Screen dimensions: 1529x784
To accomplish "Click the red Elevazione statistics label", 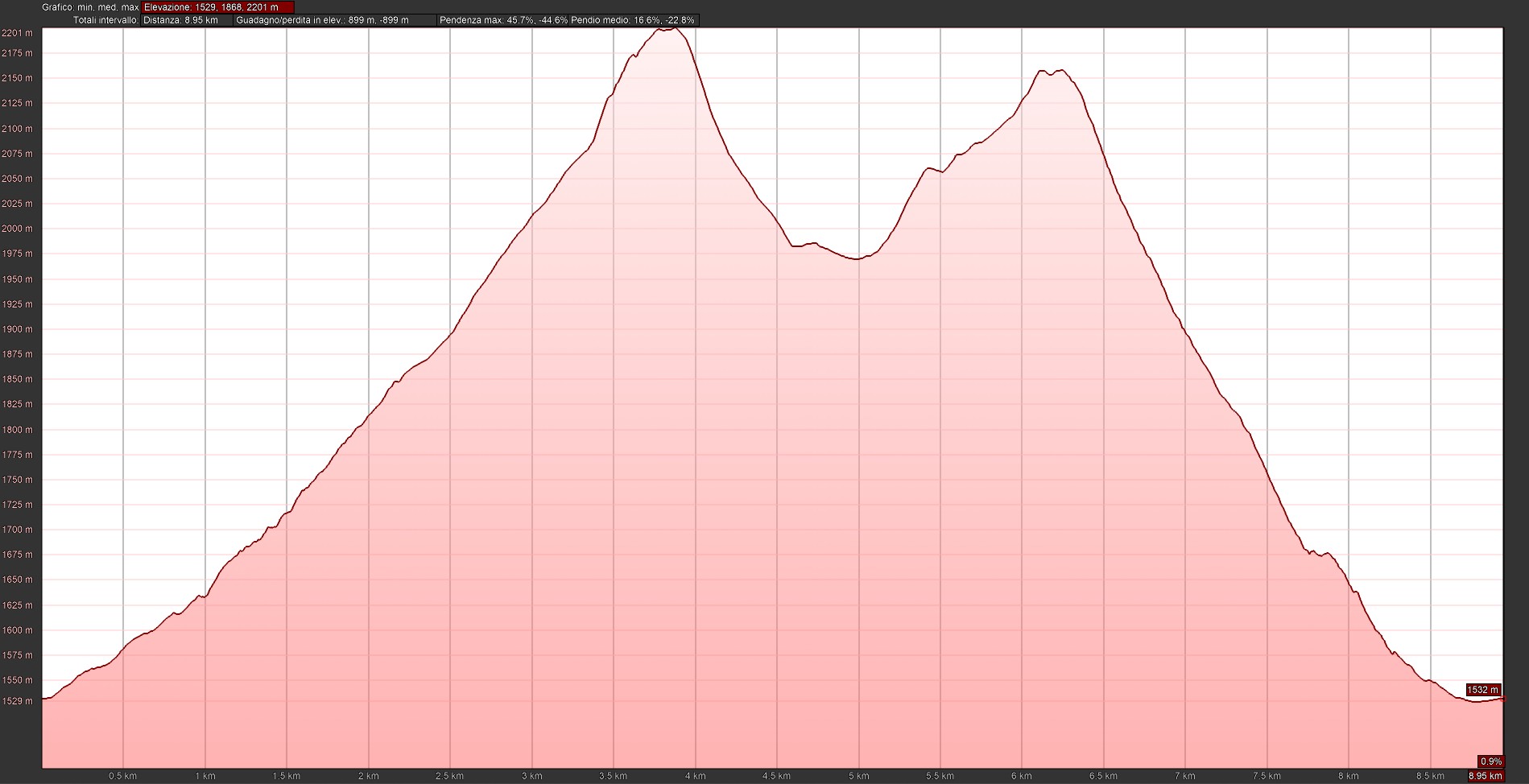I will (217, 7).
